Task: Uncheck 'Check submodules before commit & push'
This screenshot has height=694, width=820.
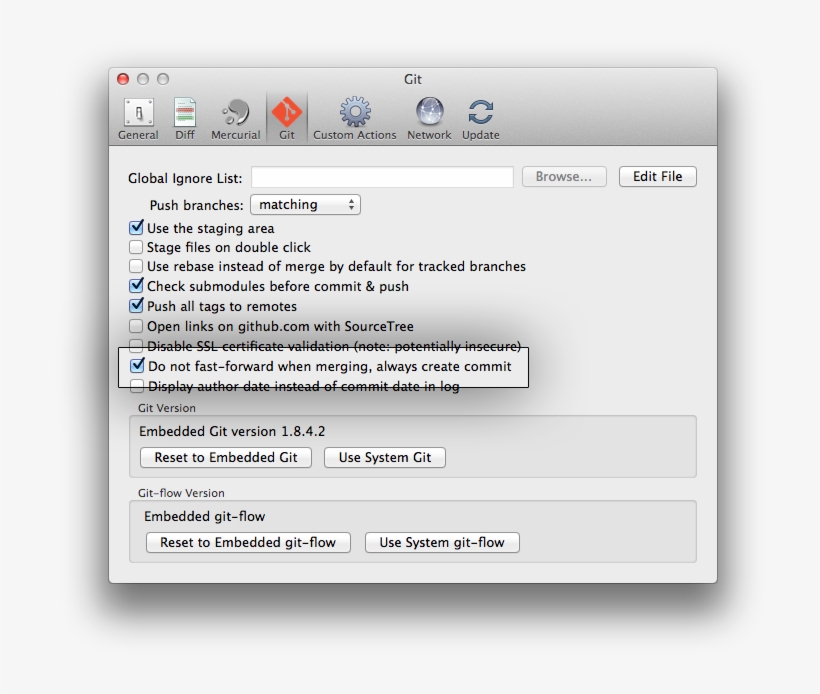Action: pos(136,286)
